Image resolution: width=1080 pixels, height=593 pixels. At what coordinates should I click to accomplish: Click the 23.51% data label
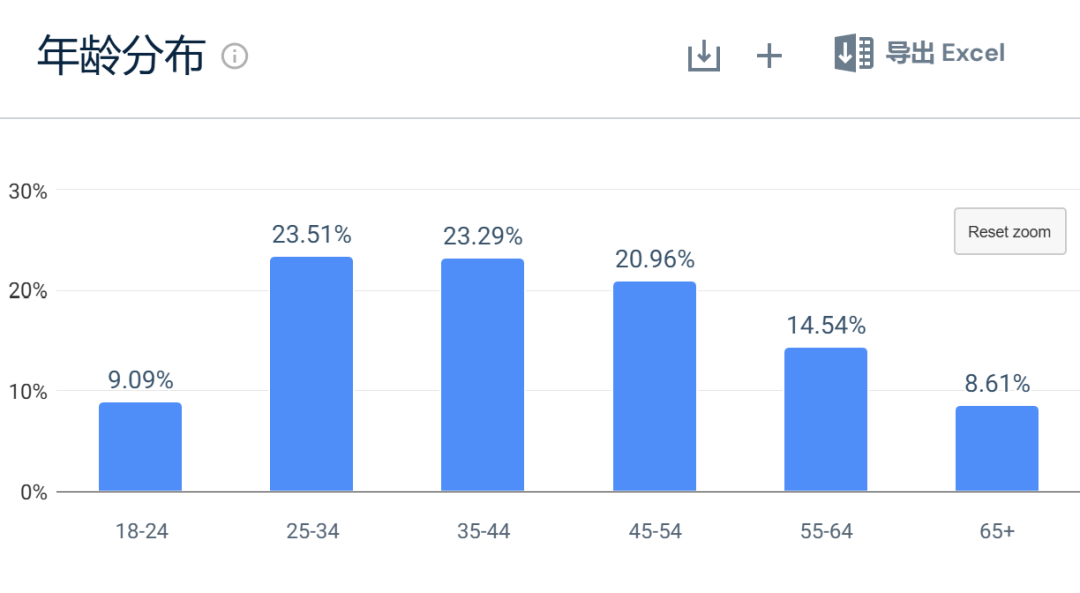[x=311, y=235]
